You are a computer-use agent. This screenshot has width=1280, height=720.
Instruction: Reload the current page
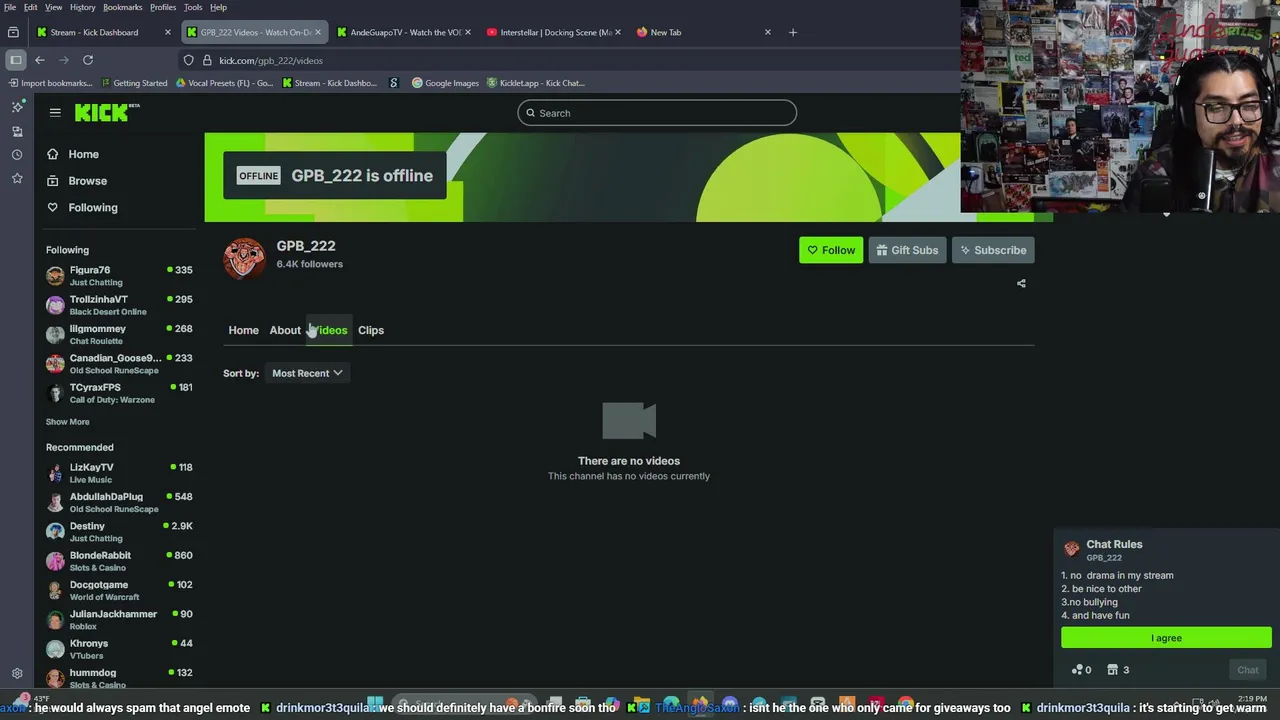[x=88, y=60]
